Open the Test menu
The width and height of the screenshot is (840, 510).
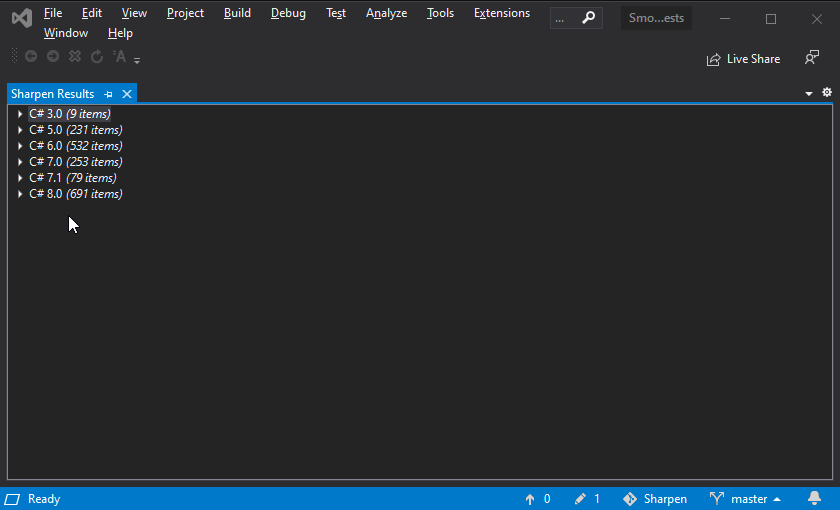point(336,13)
